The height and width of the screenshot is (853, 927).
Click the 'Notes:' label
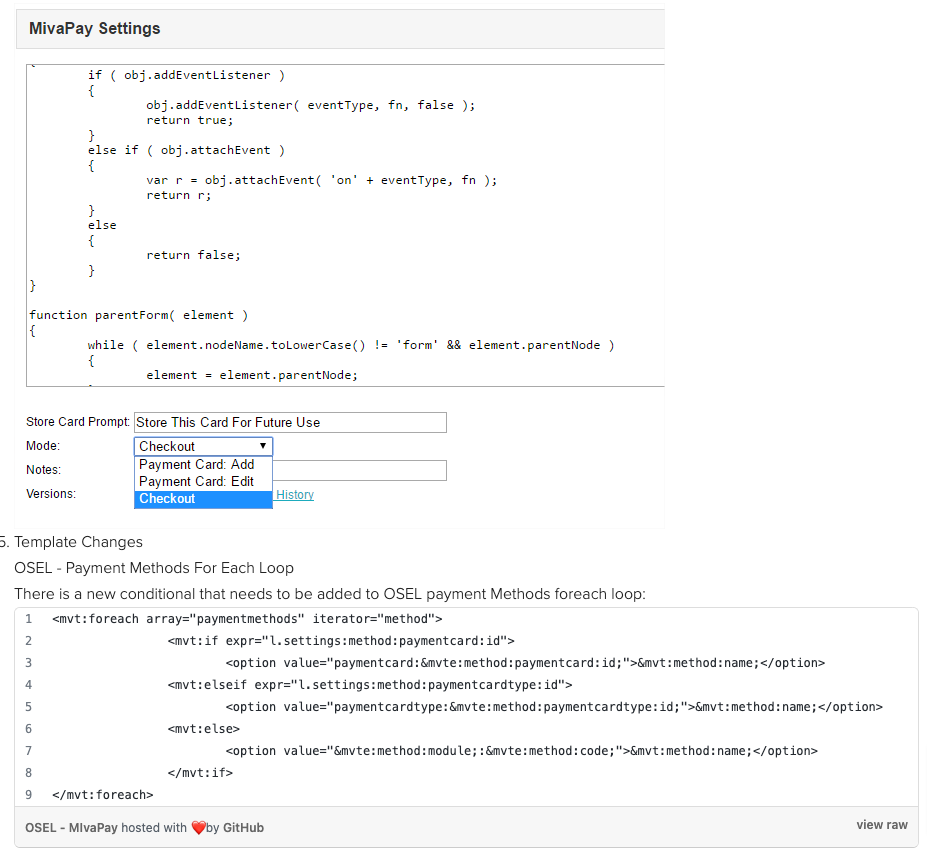[44, 470]
